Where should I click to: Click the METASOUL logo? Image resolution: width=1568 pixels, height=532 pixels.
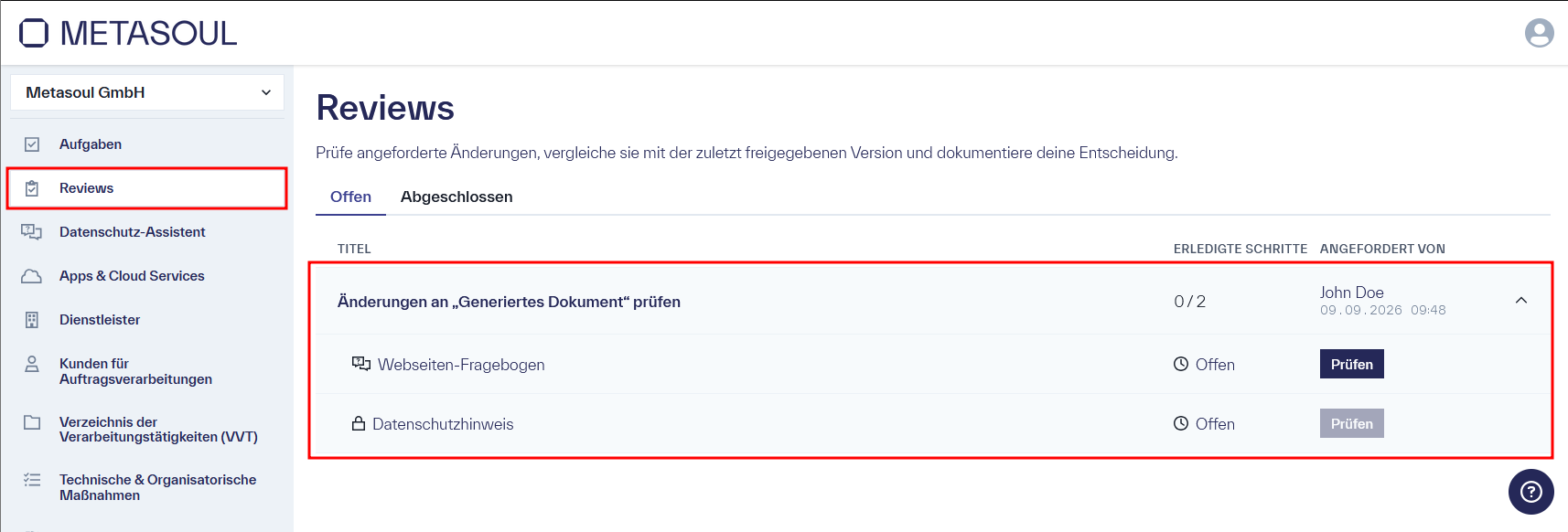click(128, 33)
